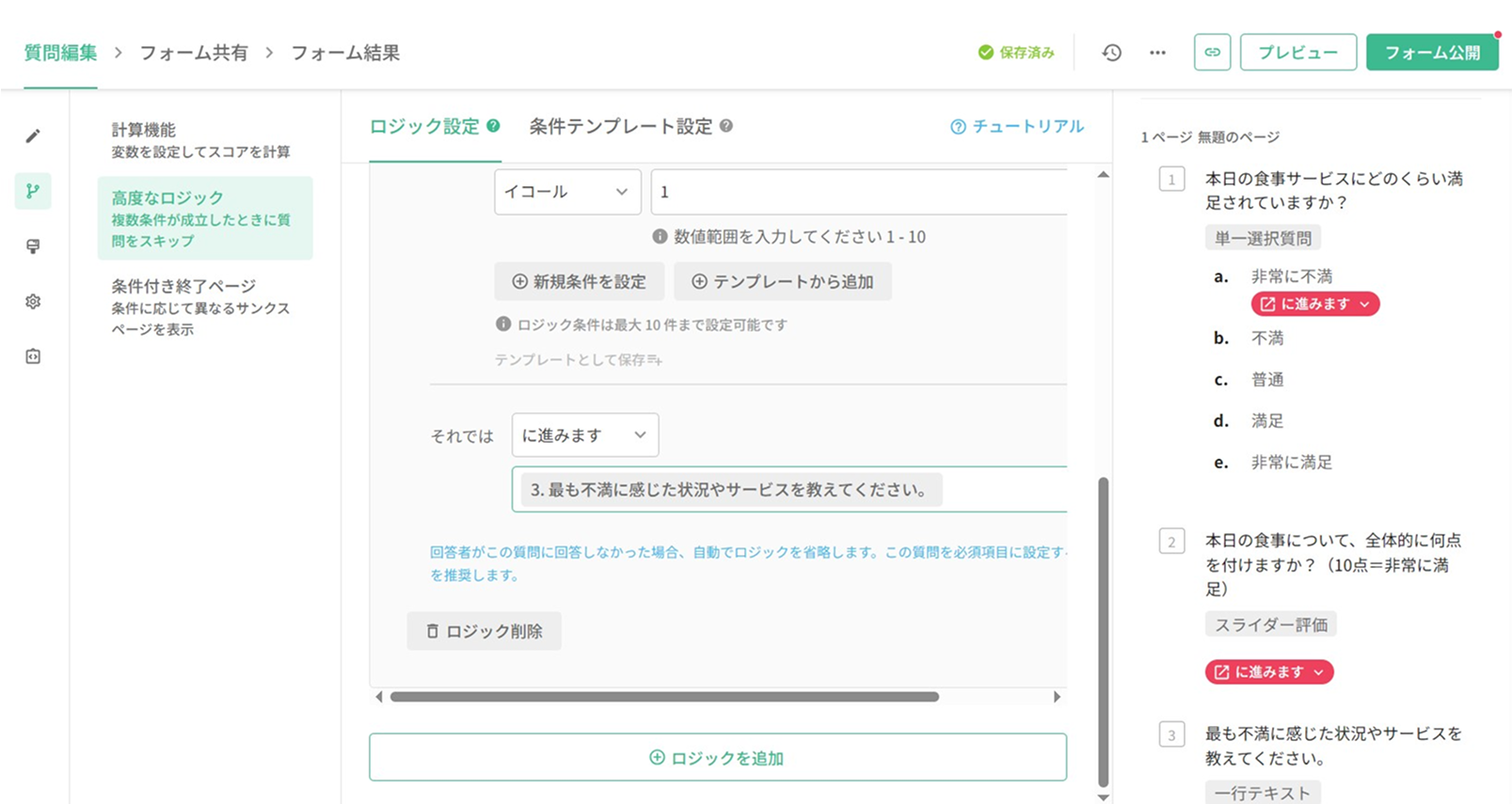Open the に進みます action dropdown
The height and width of the screenshot is (804, 1512).
tap(585, 435)
